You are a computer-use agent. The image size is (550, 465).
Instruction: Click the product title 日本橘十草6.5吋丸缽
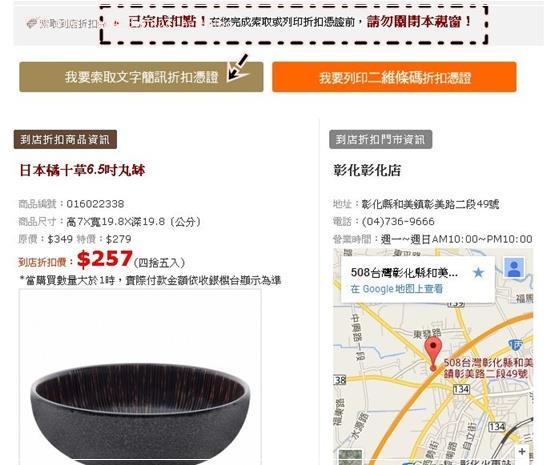pos(82,170)
